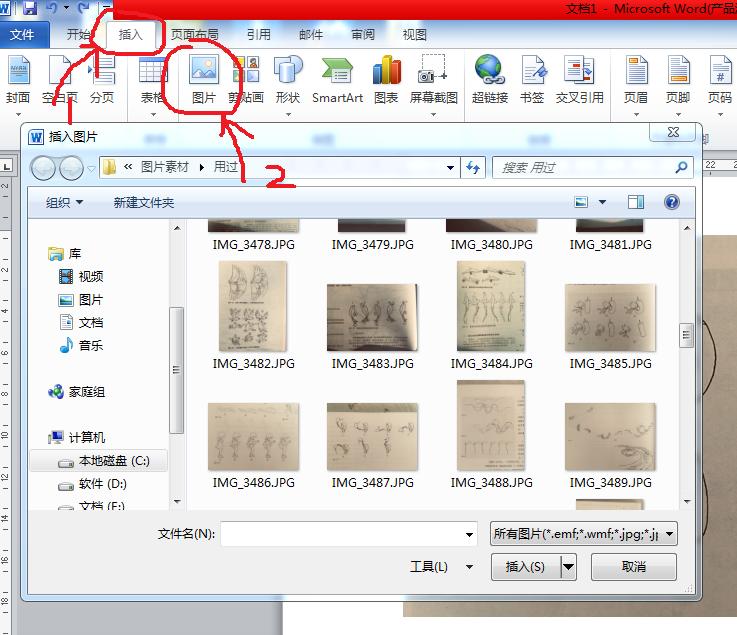This screenshot has height=635, width=737.
Task: Insert a Chart (图表)
Action: [386, 80]
